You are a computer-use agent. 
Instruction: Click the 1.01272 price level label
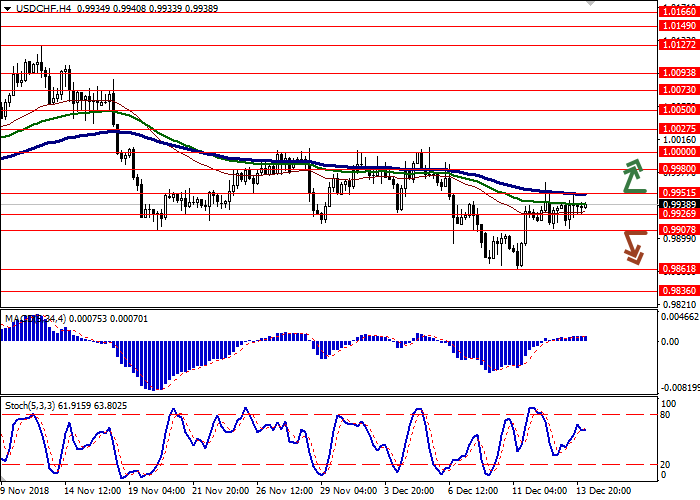click(x=679, y=44)
